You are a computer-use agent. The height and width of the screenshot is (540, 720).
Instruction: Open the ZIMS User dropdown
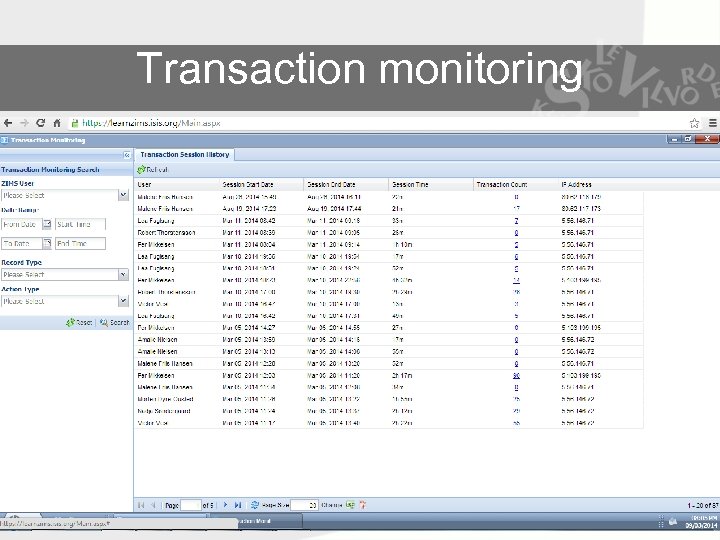(123, 195)
